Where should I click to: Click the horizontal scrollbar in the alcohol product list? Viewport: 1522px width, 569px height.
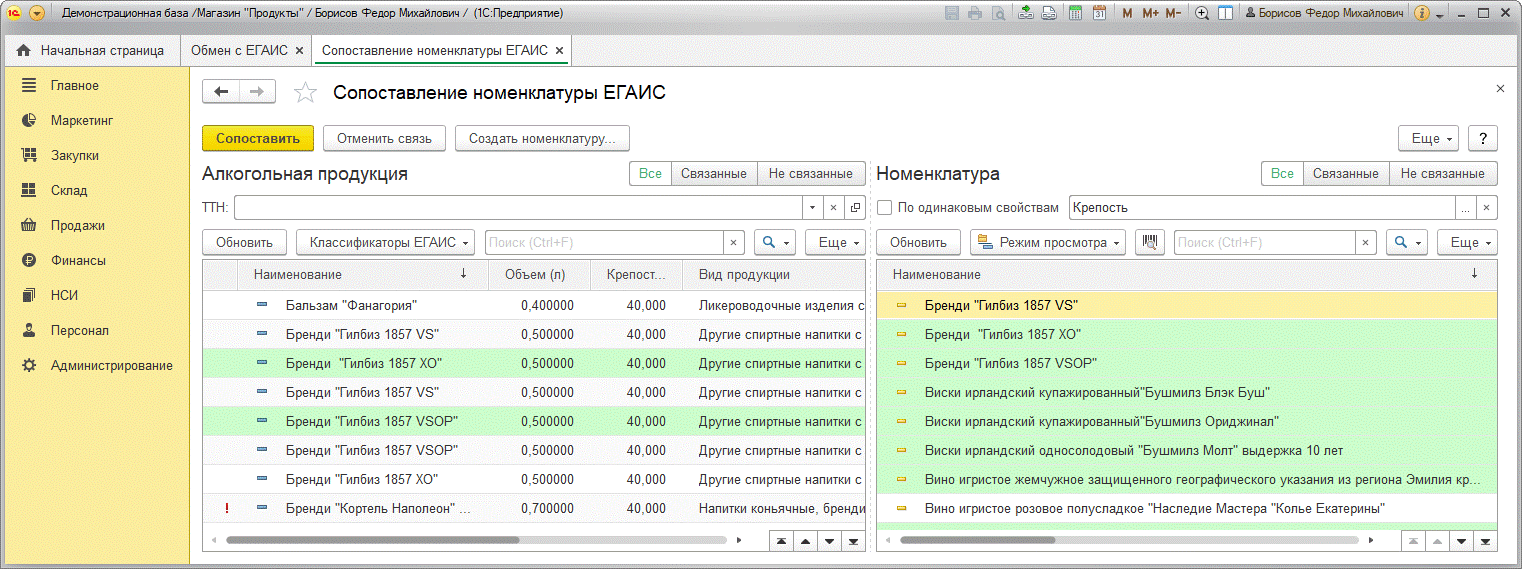(372, 540)
